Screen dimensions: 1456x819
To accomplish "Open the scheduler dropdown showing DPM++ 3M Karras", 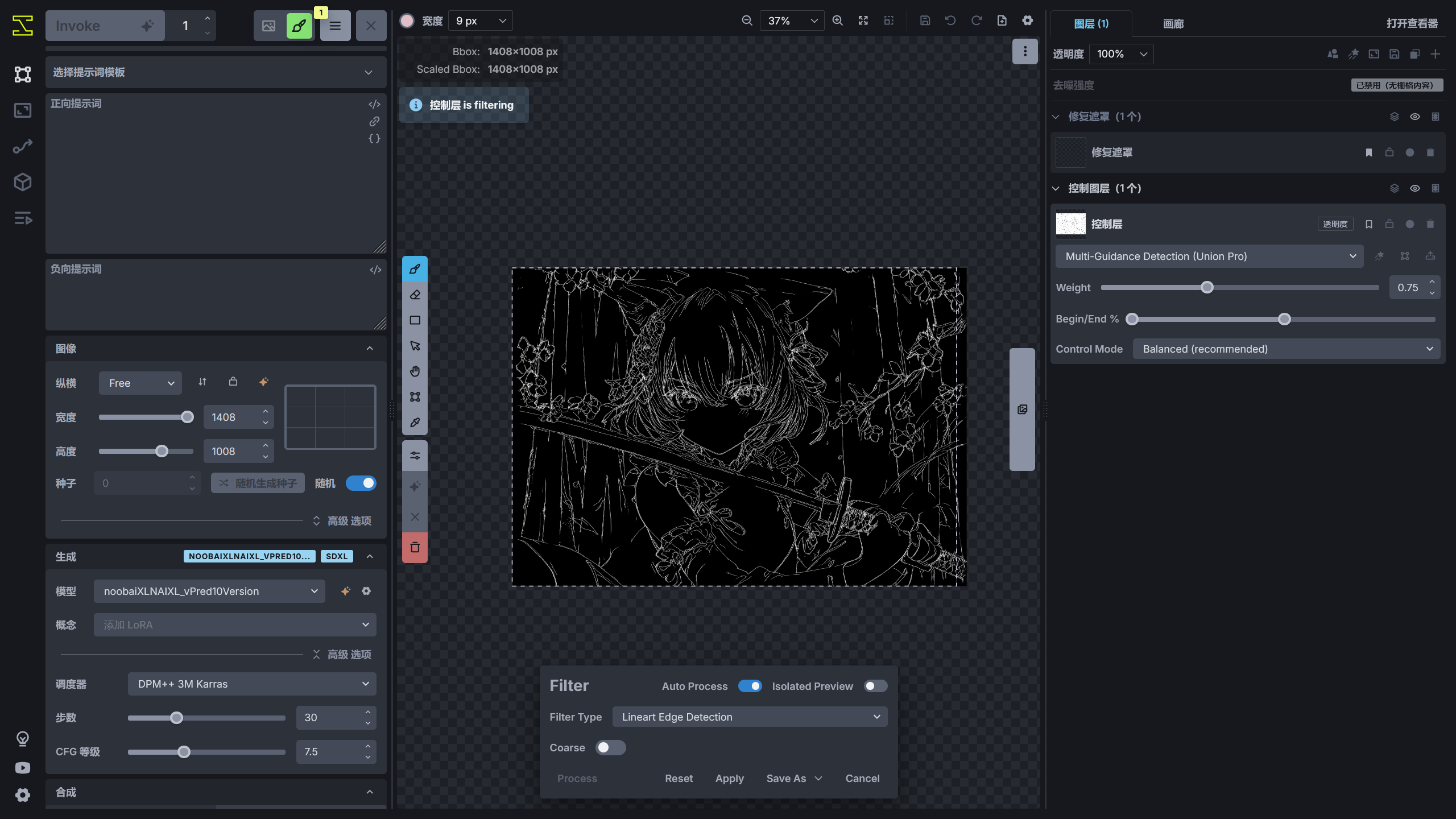I will pyautogui.click(x=251, y=684).
